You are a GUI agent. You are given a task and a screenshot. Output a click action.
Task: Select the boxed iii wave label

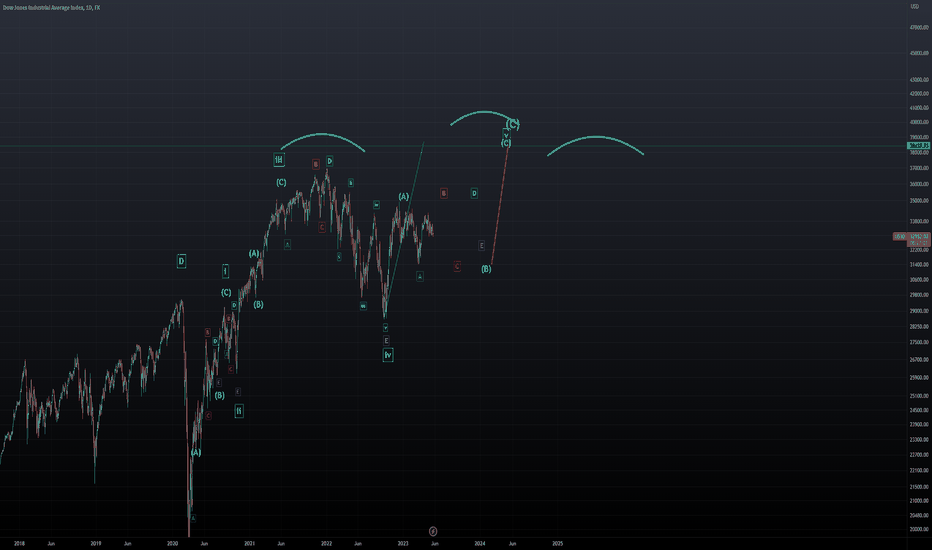click(x=279, y=159)
